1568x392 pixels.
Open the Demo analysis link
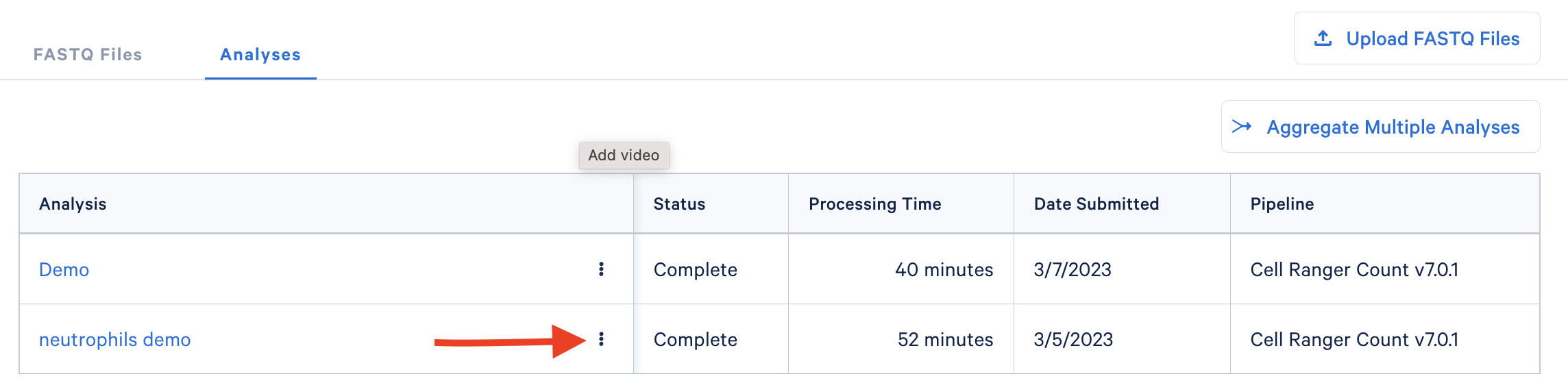point(64,269)
